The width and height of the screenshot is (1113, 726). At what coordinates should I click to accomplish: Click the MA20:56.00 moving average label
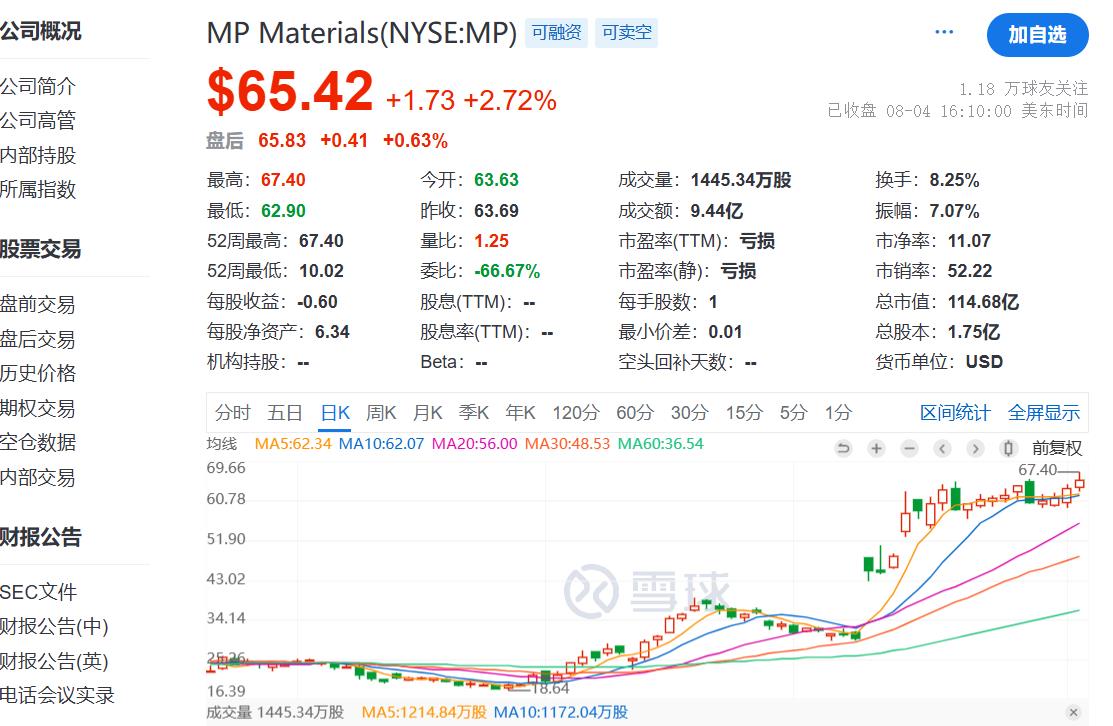[x=474, y=444]
